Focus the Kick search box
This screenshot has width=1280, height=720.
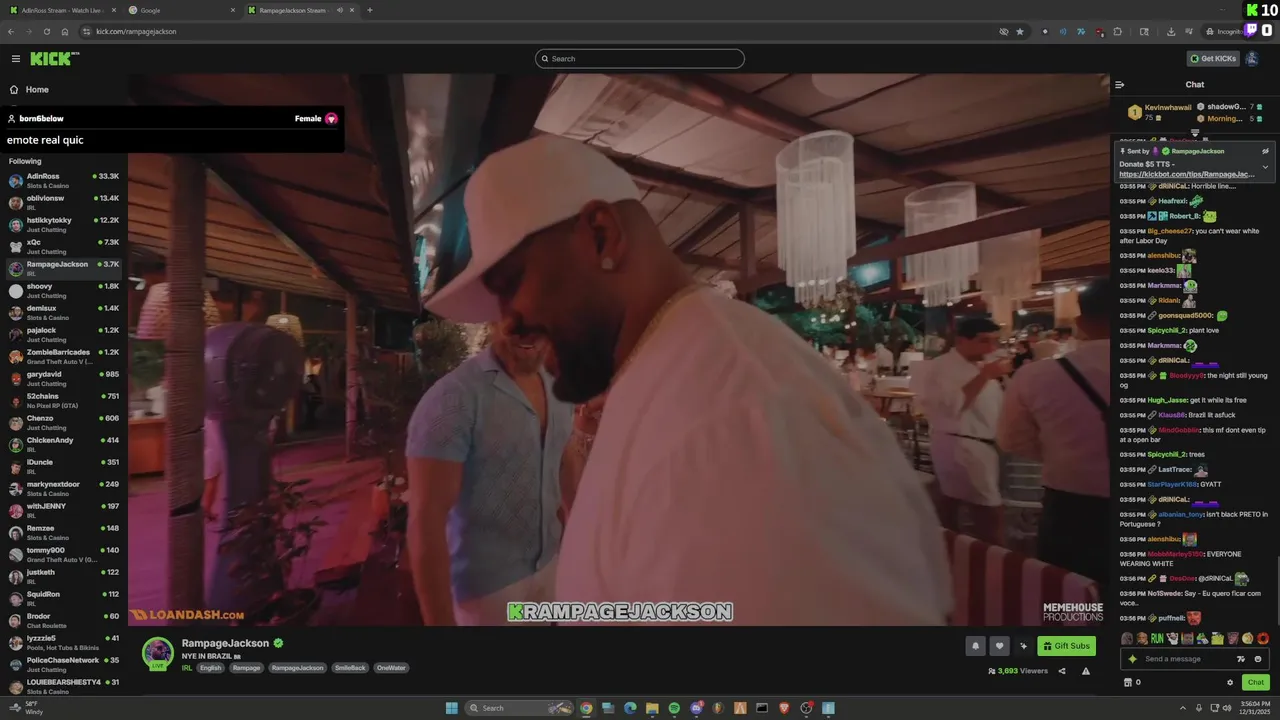coord(640,59)
